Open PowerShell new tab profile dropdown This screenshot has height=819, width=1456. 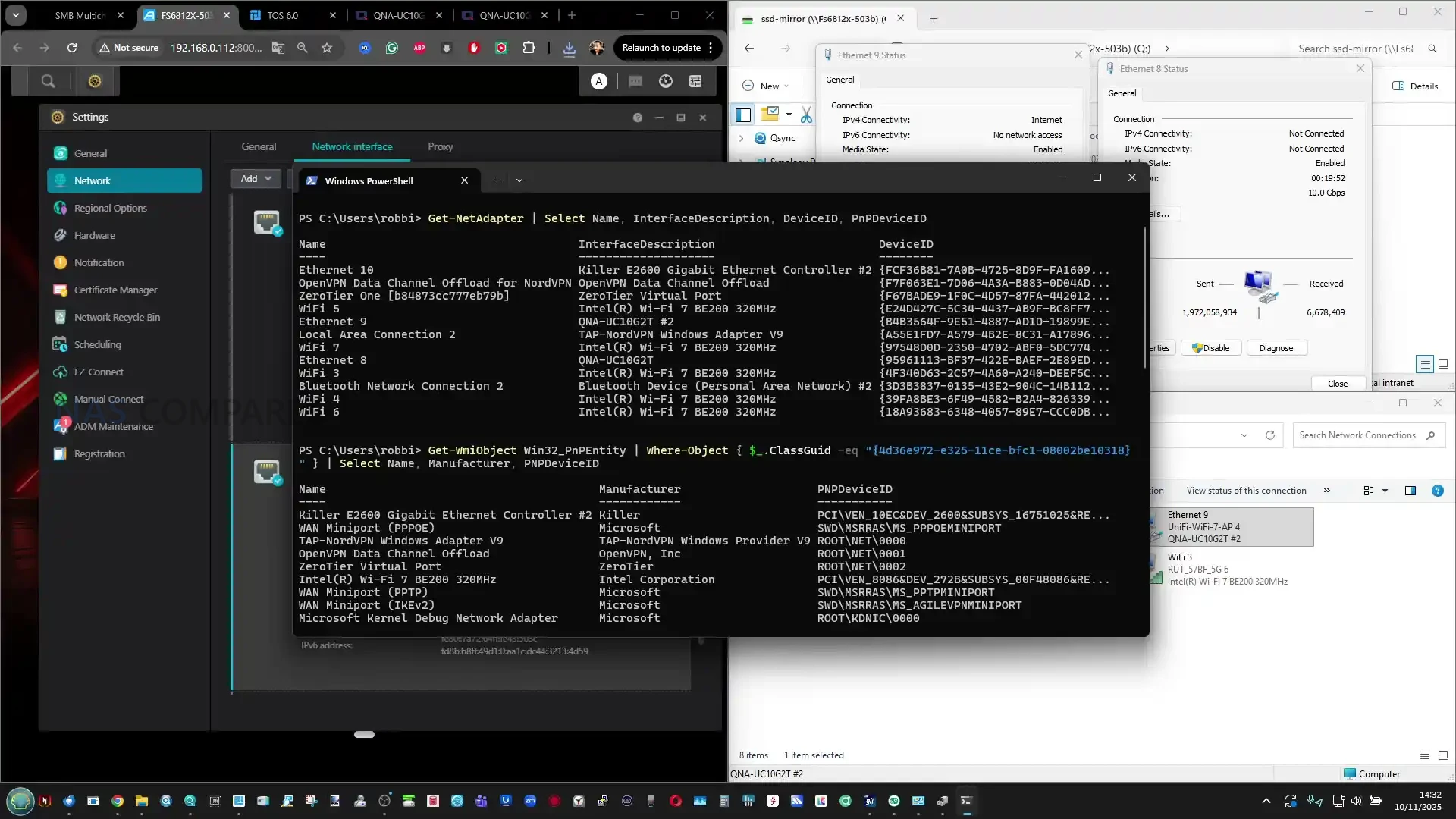[x=519, y=180]
